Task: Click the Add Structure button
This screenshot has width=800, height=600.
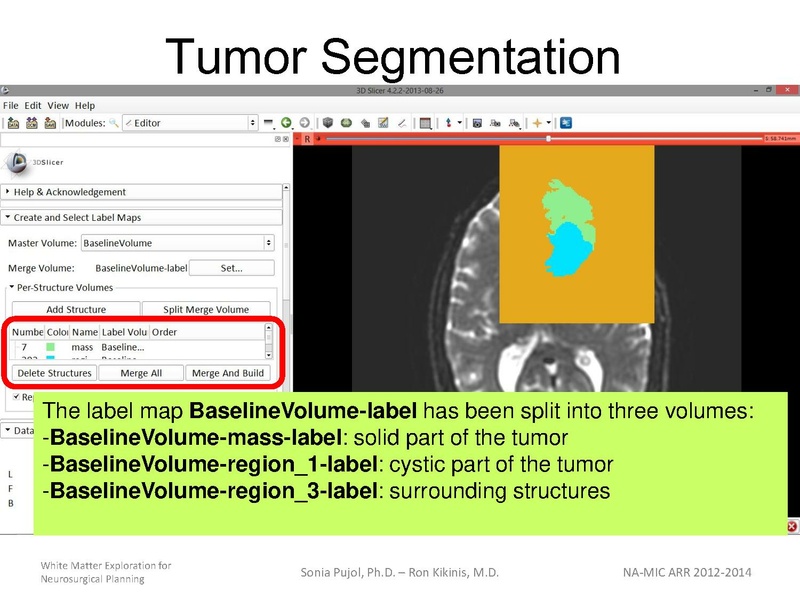Action: 75,307
